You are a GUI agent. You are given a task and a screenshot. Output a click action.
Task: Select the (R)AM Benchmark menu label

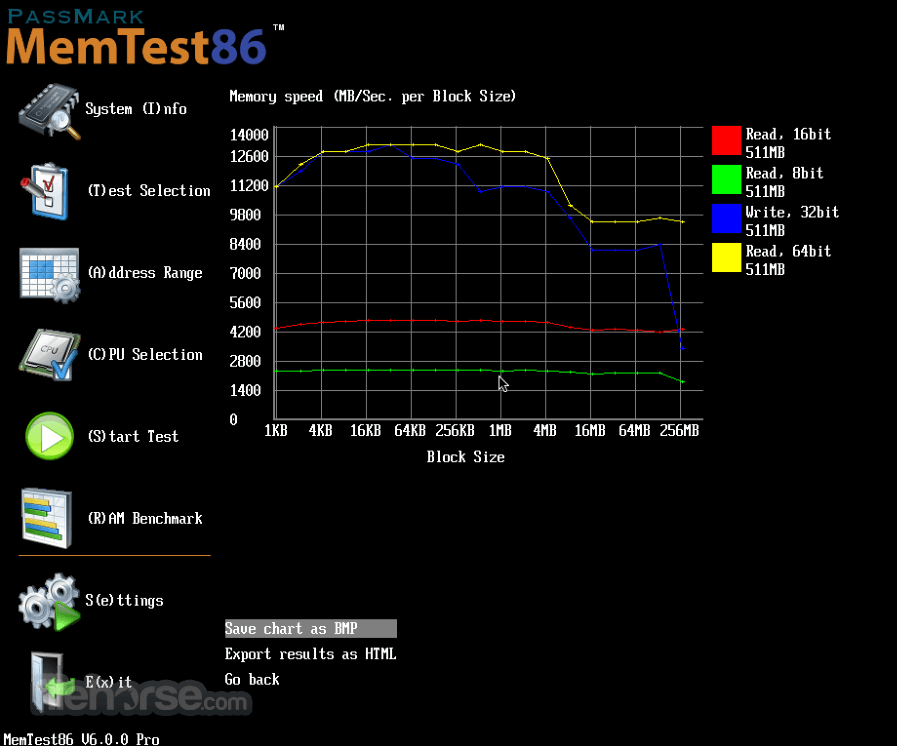coord(145,518)
